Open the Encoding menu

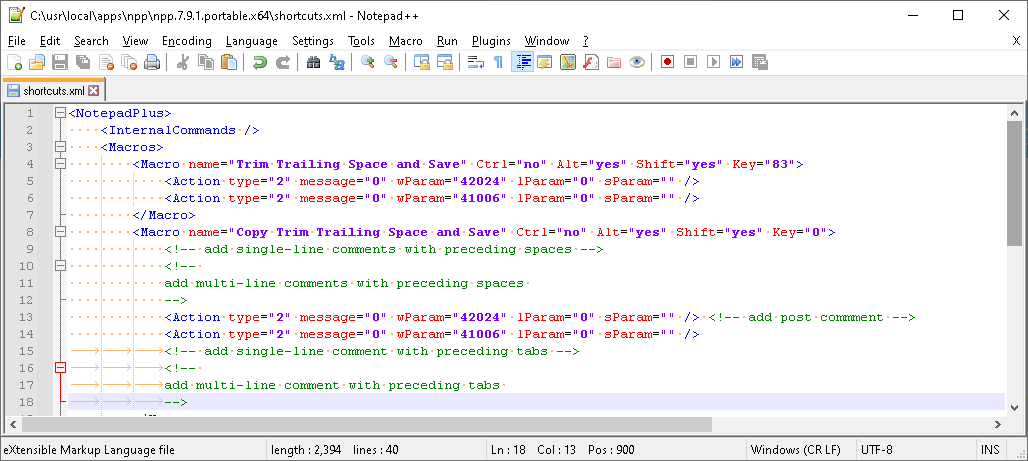tap(187, 41)
